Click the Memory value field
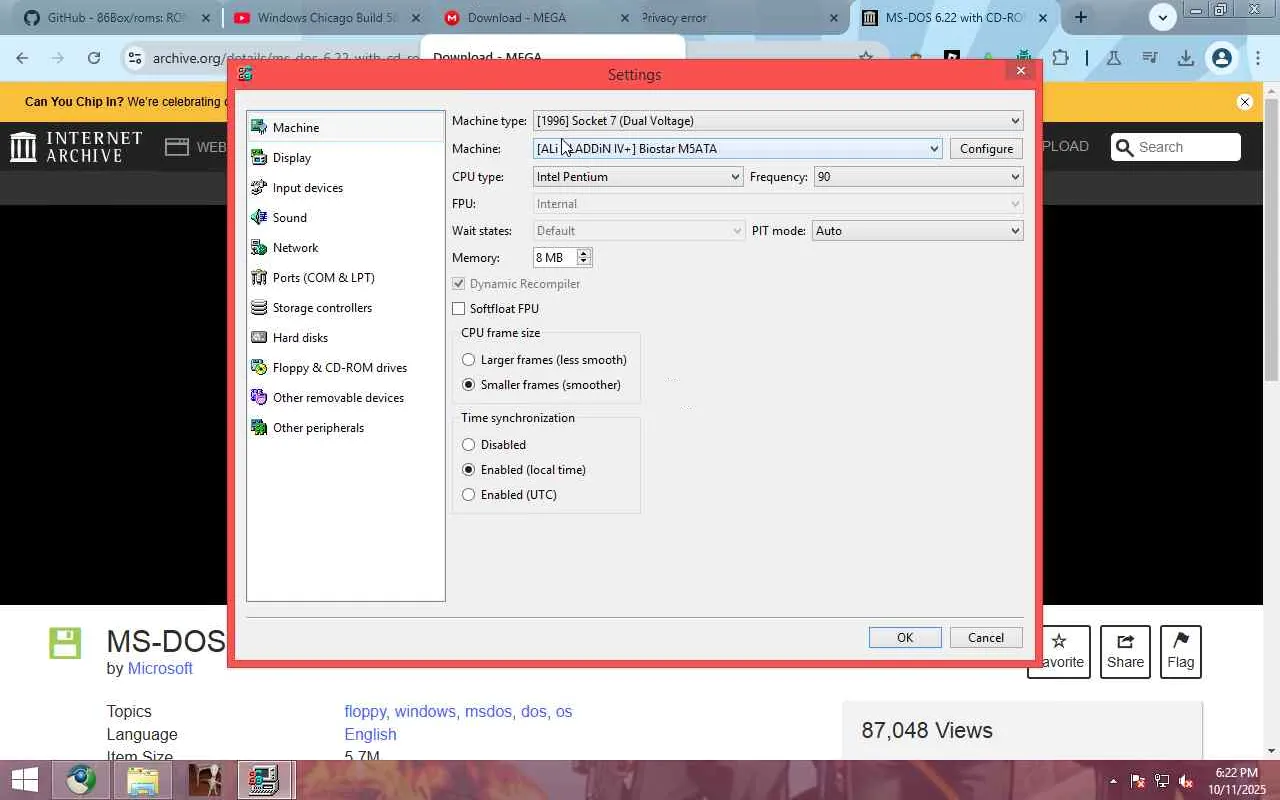 (555, 258)
